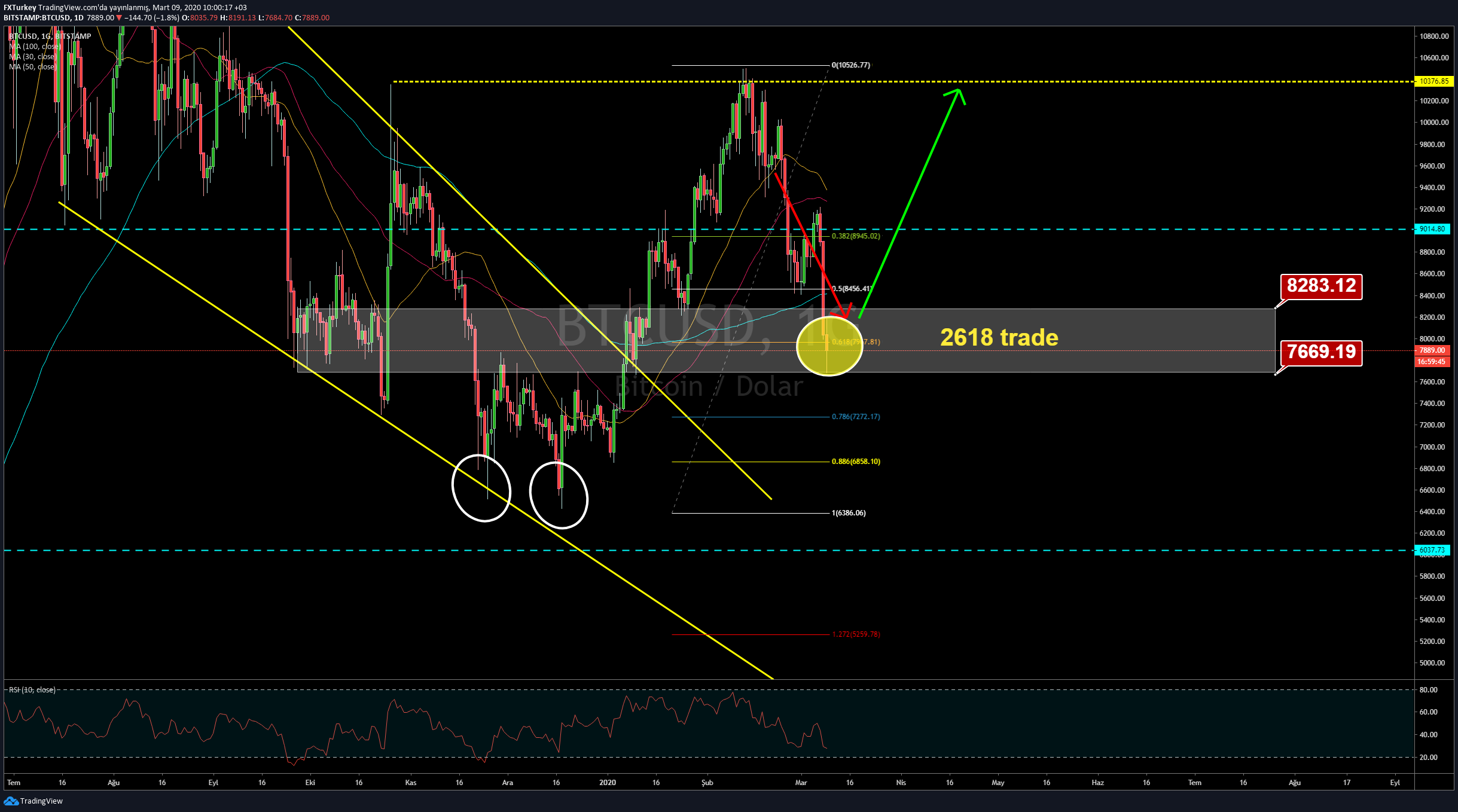
Task: Click the 'RSI (10, close)' indicator label
Action: pyautogui.click(x=32, y=690)
